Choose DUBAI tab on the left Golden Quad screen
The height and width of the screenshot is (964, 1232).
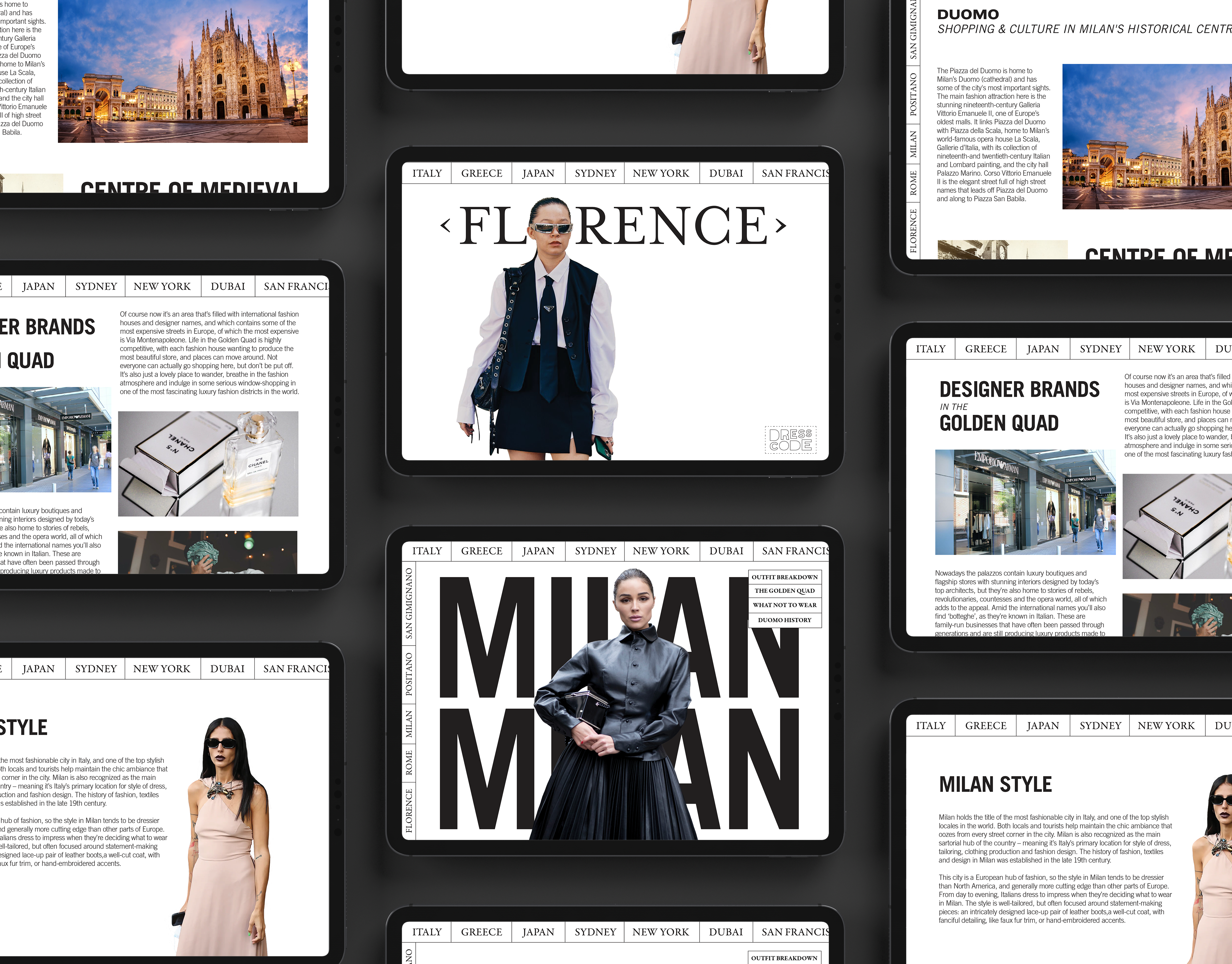pos(228,286)
